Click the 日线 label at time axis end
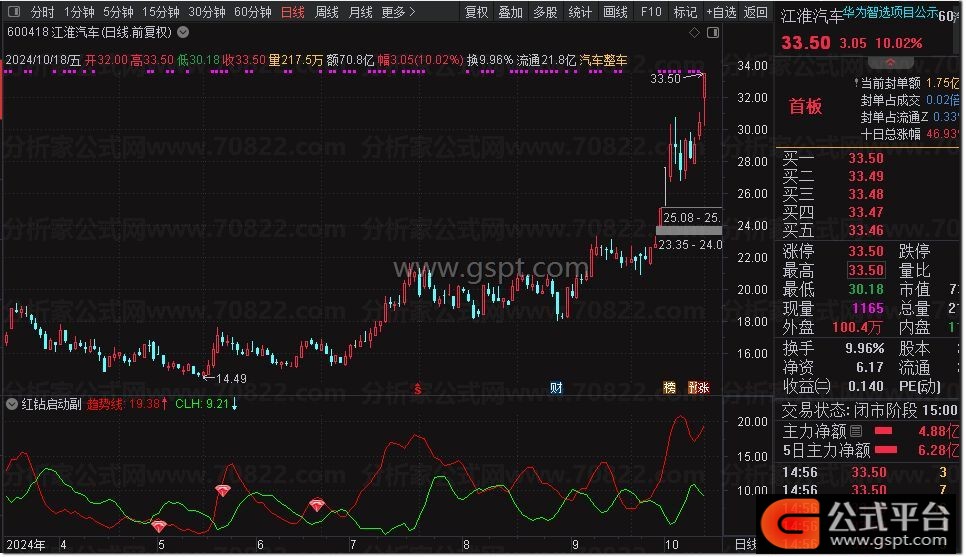966x557 pixels. pos(746,545)
